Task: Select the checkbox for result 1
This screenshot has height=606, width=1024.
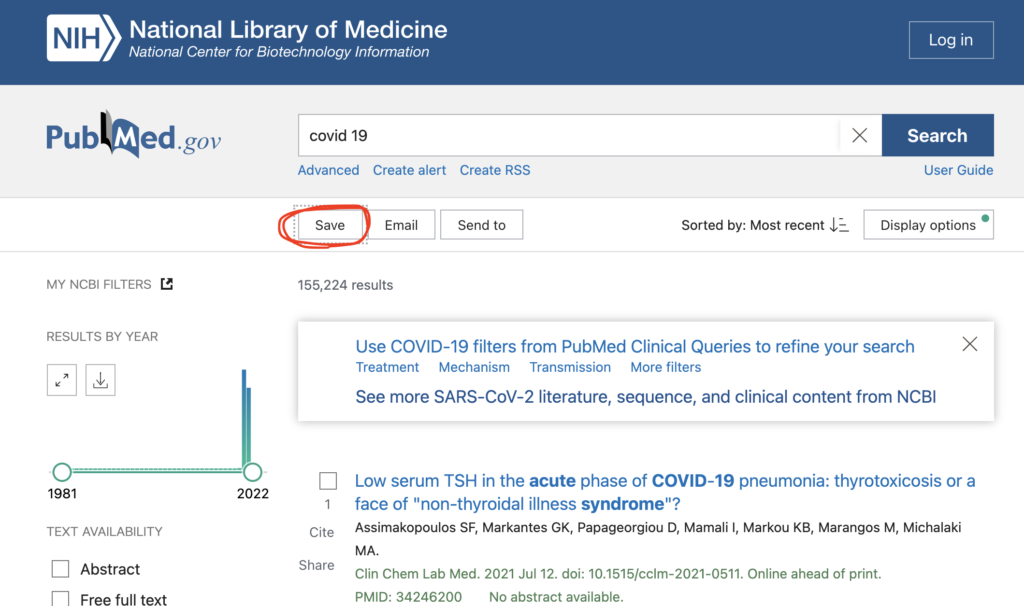Action: point(328,481)
